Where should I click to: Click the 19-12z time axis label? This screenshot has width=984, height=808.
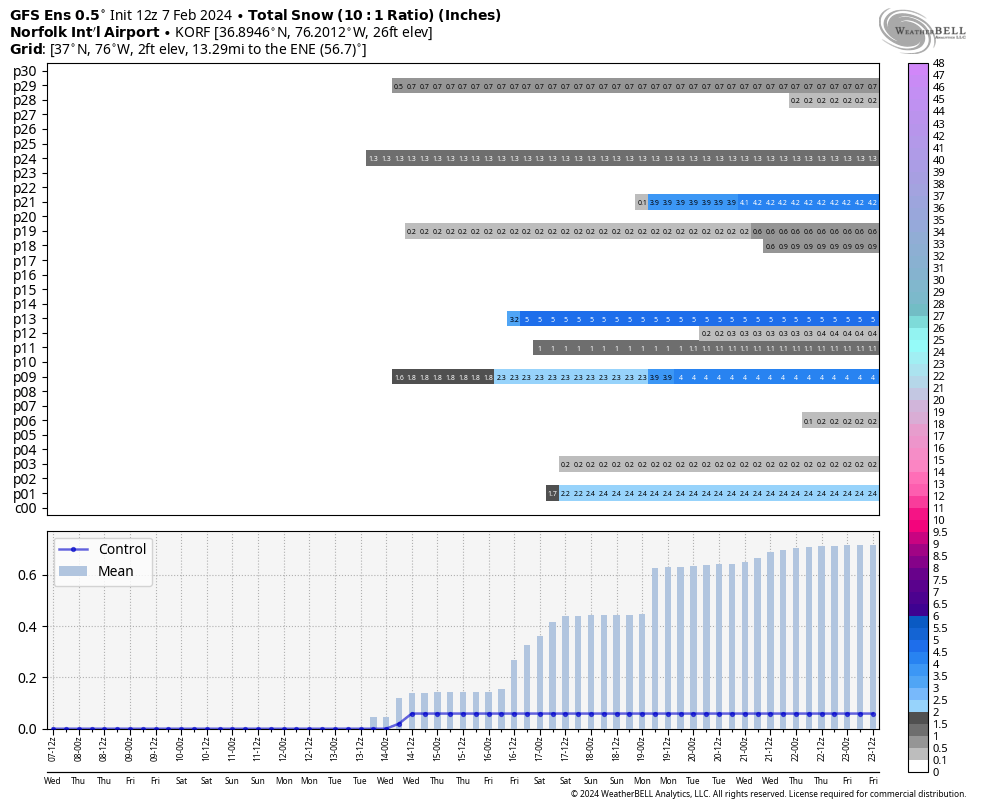point(666,748)
